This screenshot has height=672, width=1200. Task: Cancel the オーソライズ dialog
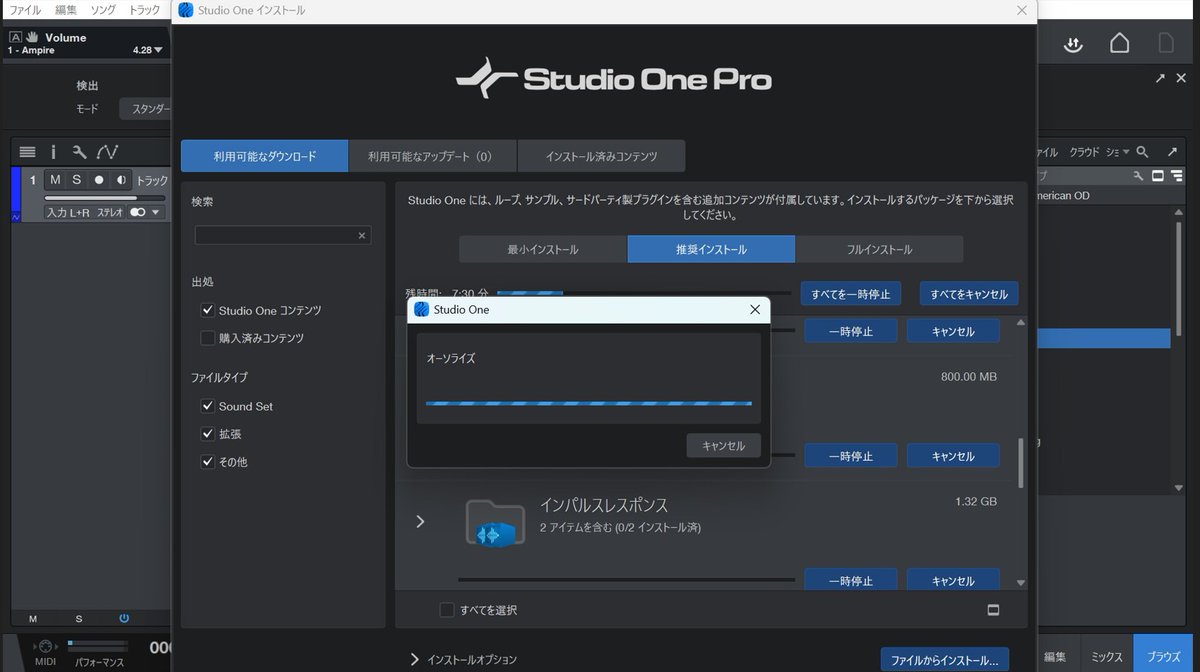(x=723, y=446)
